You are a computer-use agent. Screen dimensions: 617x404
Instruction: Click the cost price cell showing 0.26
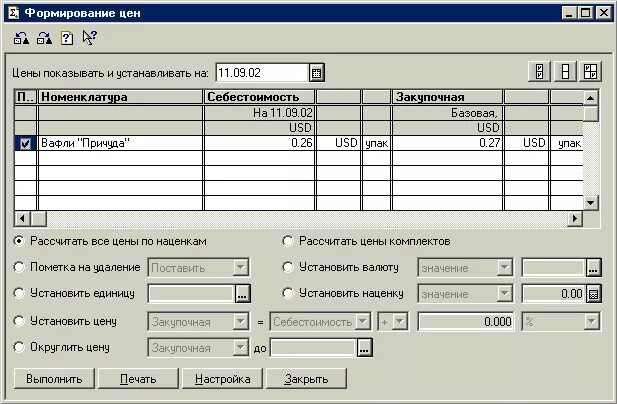tap(259, 143)
